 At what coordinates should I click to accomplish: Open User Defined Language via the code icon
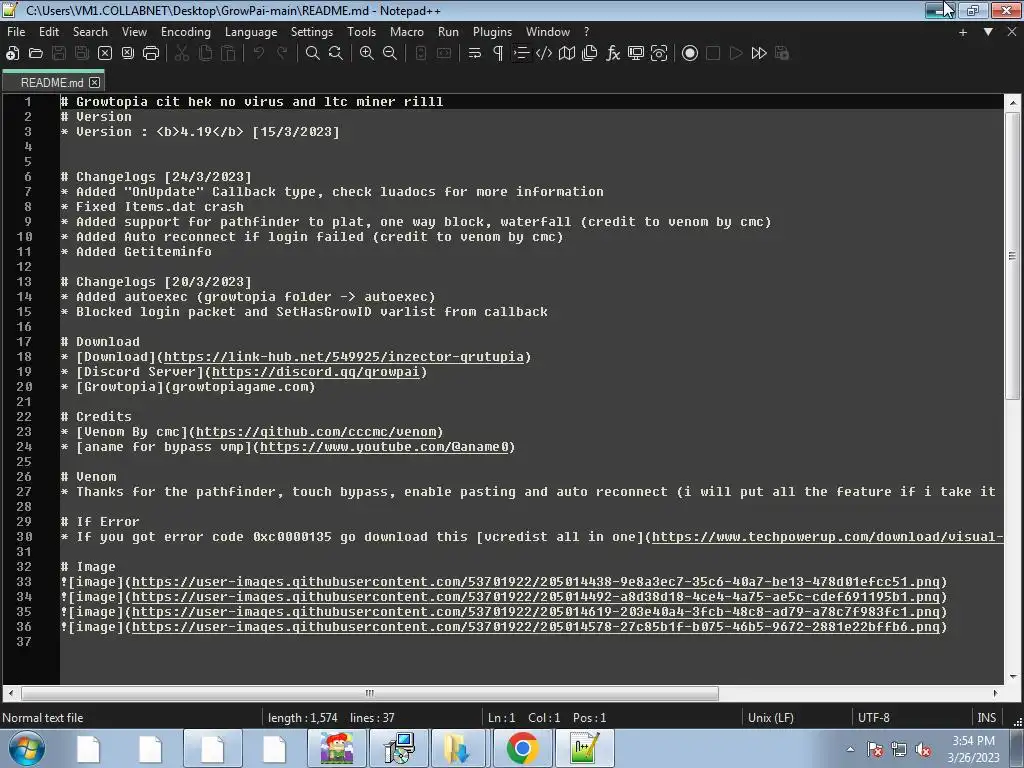543,54
